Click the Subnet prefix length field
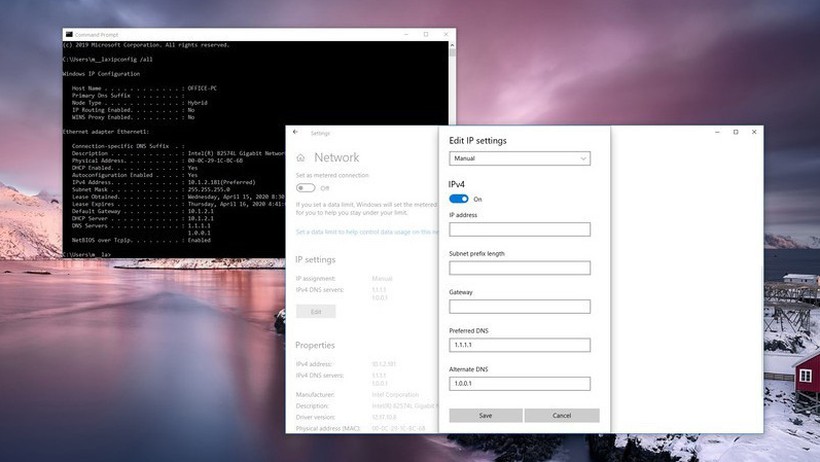 519,268
